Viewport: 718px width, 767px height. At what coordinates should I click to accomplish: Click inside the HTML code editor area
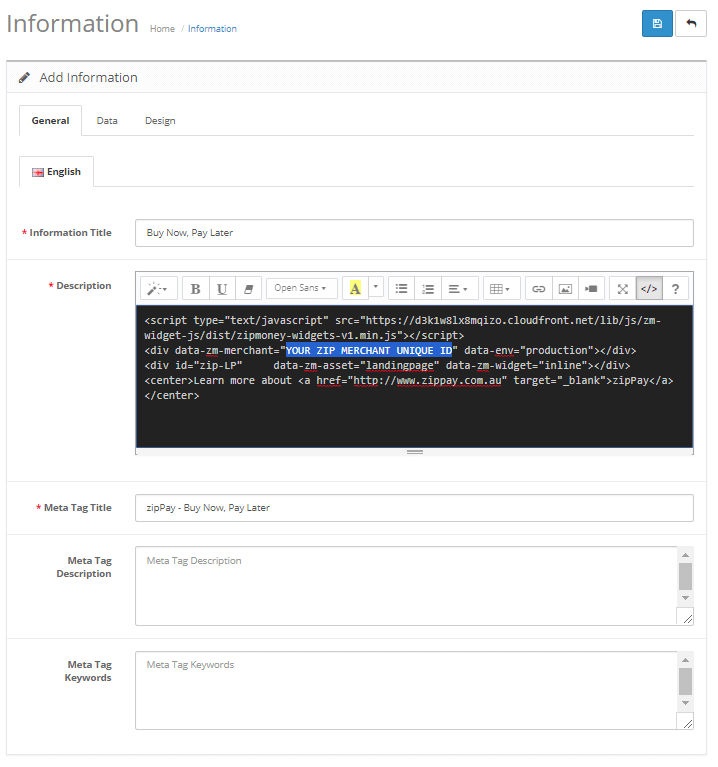[414, 376]
